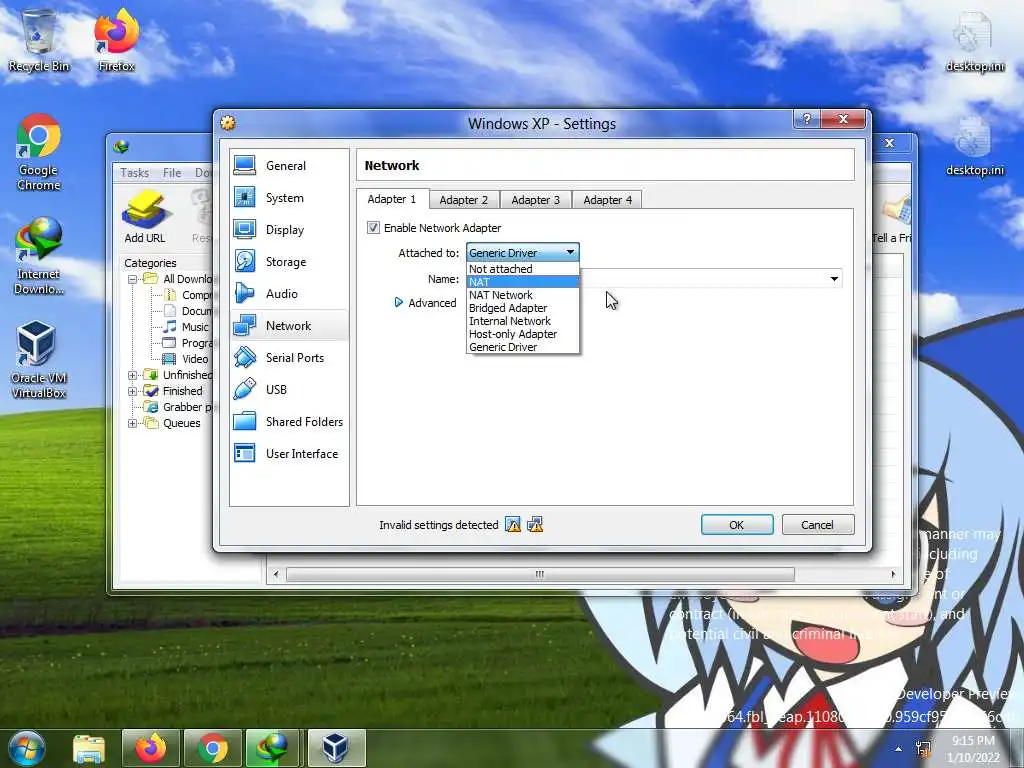Screen dimensions: 1024x768
Task: Open Internet Download Manager desktop shortcut
Action: [39, 256]
